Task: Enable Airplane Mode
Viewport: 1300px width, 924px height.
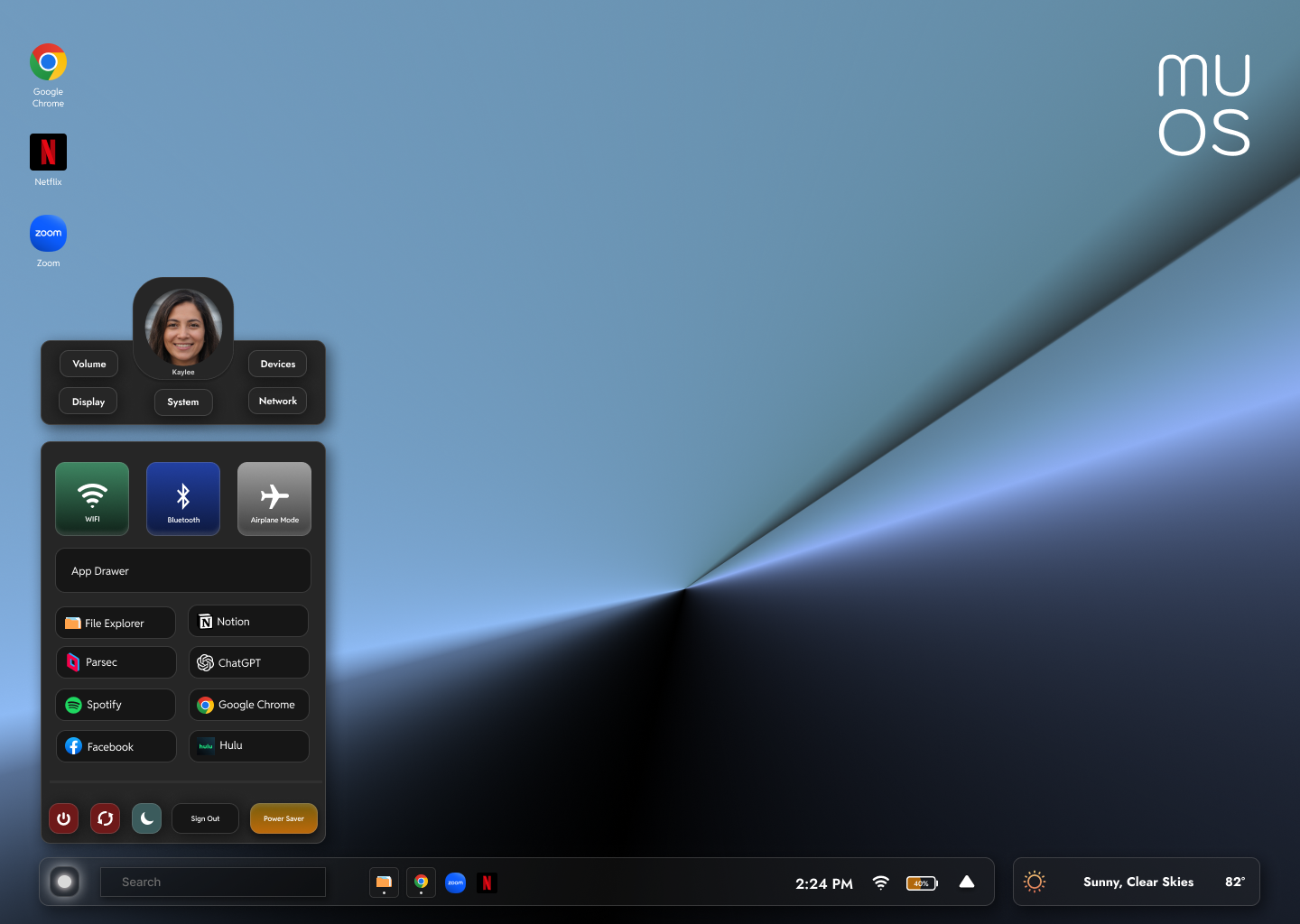Action: point(274,498)
